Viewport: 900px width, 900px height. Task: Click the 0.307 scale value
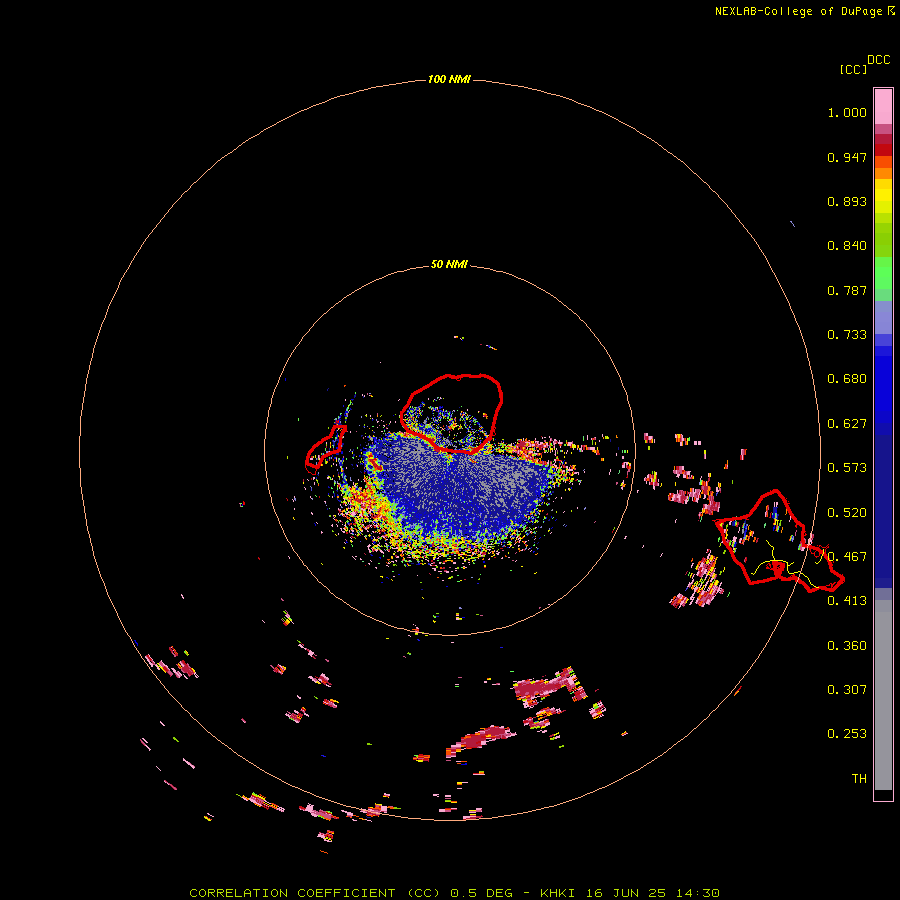(x=847, y=690)
